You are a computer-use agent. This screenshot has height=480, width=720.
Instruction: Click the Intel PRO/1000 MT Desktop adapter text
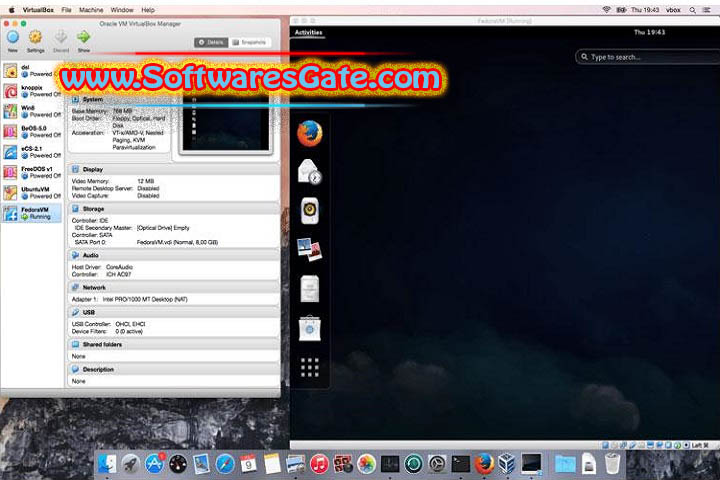click(145, 299)
